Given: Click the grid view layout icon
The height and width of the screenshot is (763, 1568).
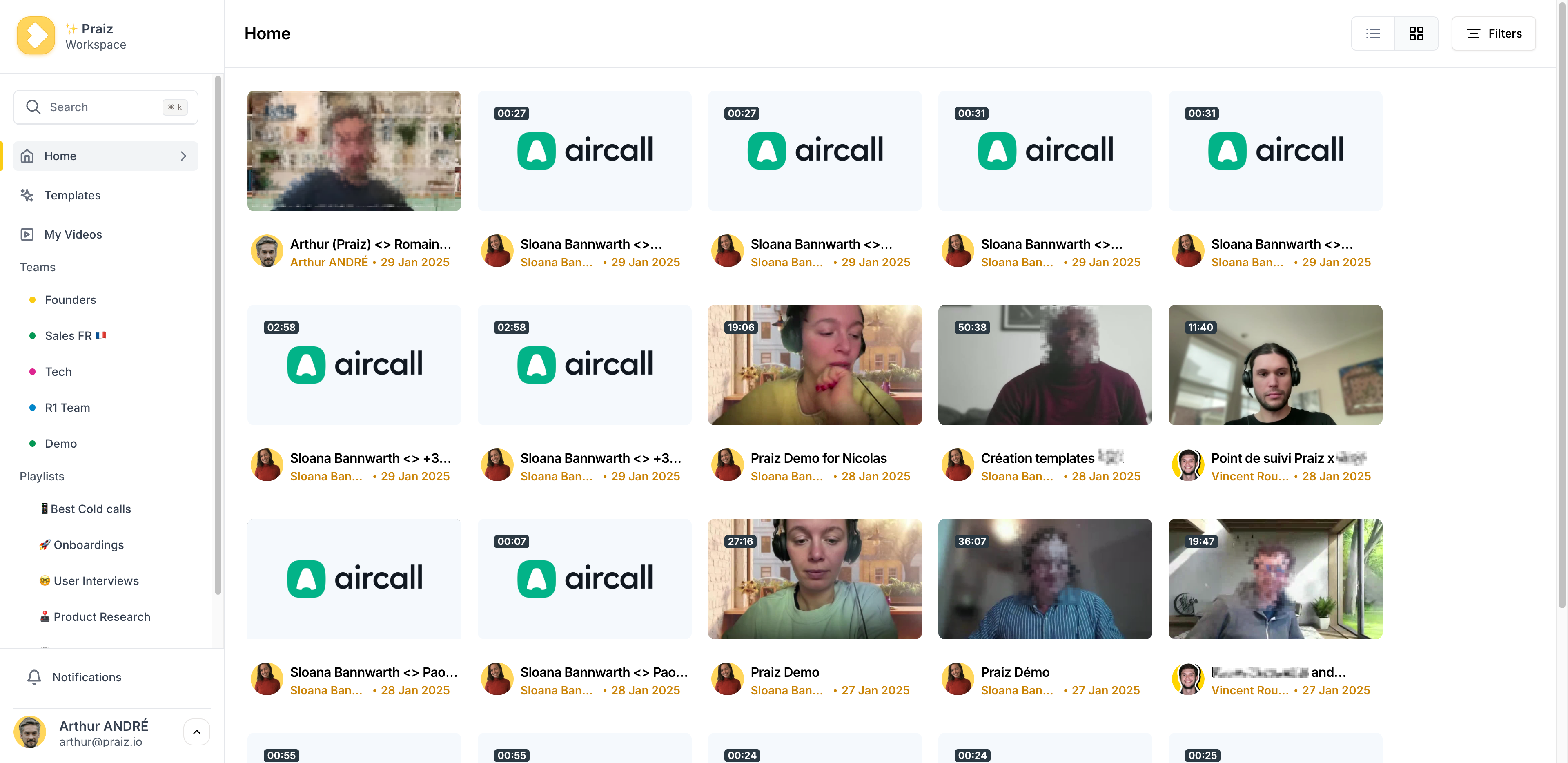Looking at the screenshot, I should [x=1417, y=33].
